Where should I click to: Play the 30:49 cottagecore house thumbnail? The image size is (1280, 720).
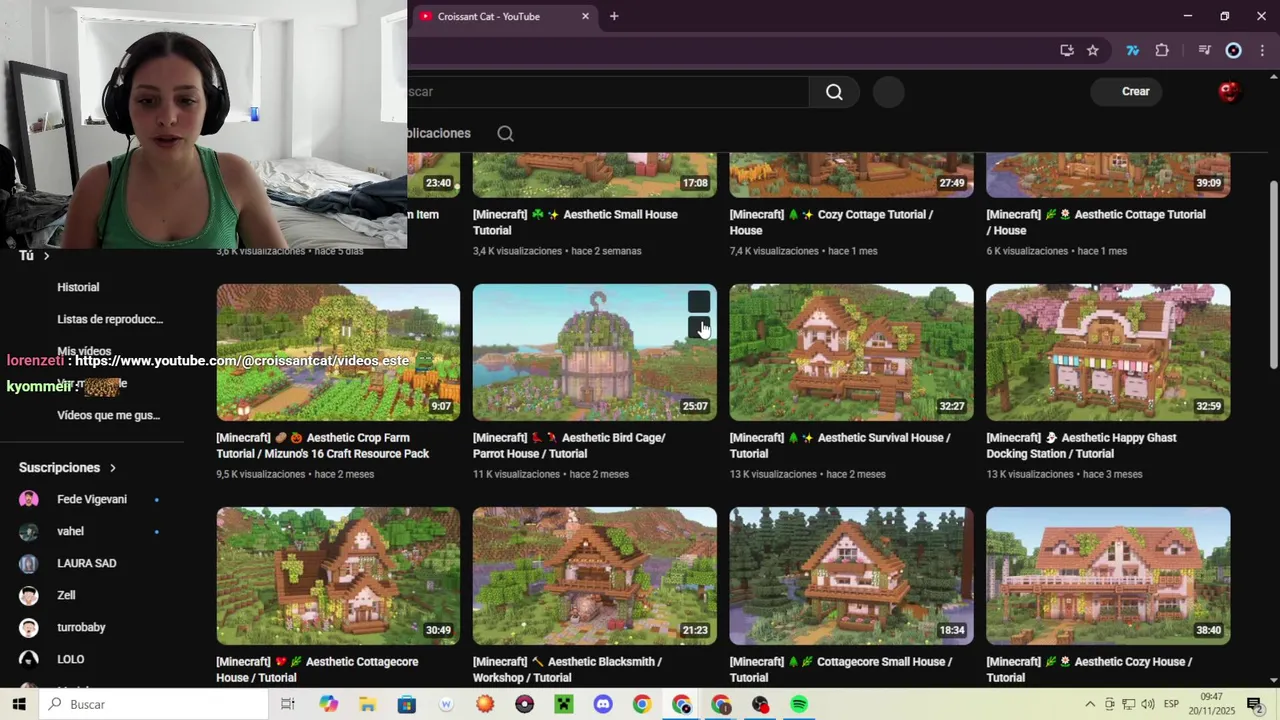tap(338, 576)
